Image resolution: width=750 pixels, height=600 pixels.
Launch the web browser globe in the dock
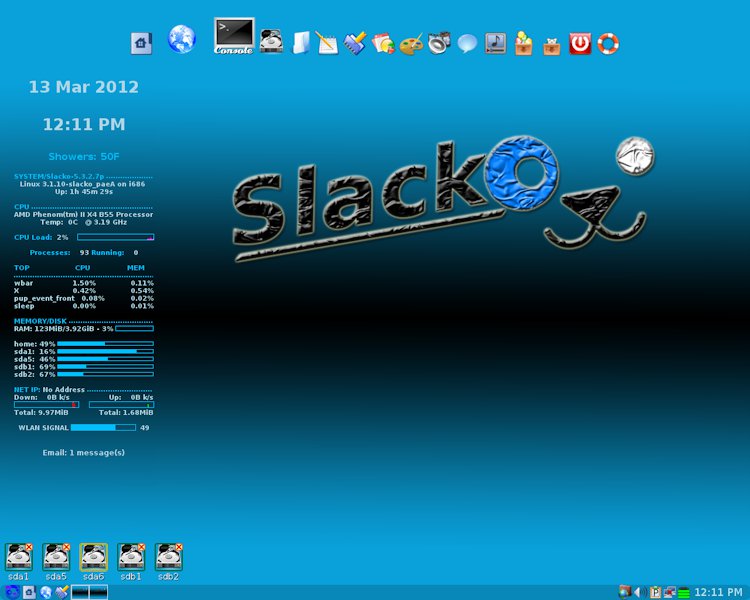pos(182,39)
